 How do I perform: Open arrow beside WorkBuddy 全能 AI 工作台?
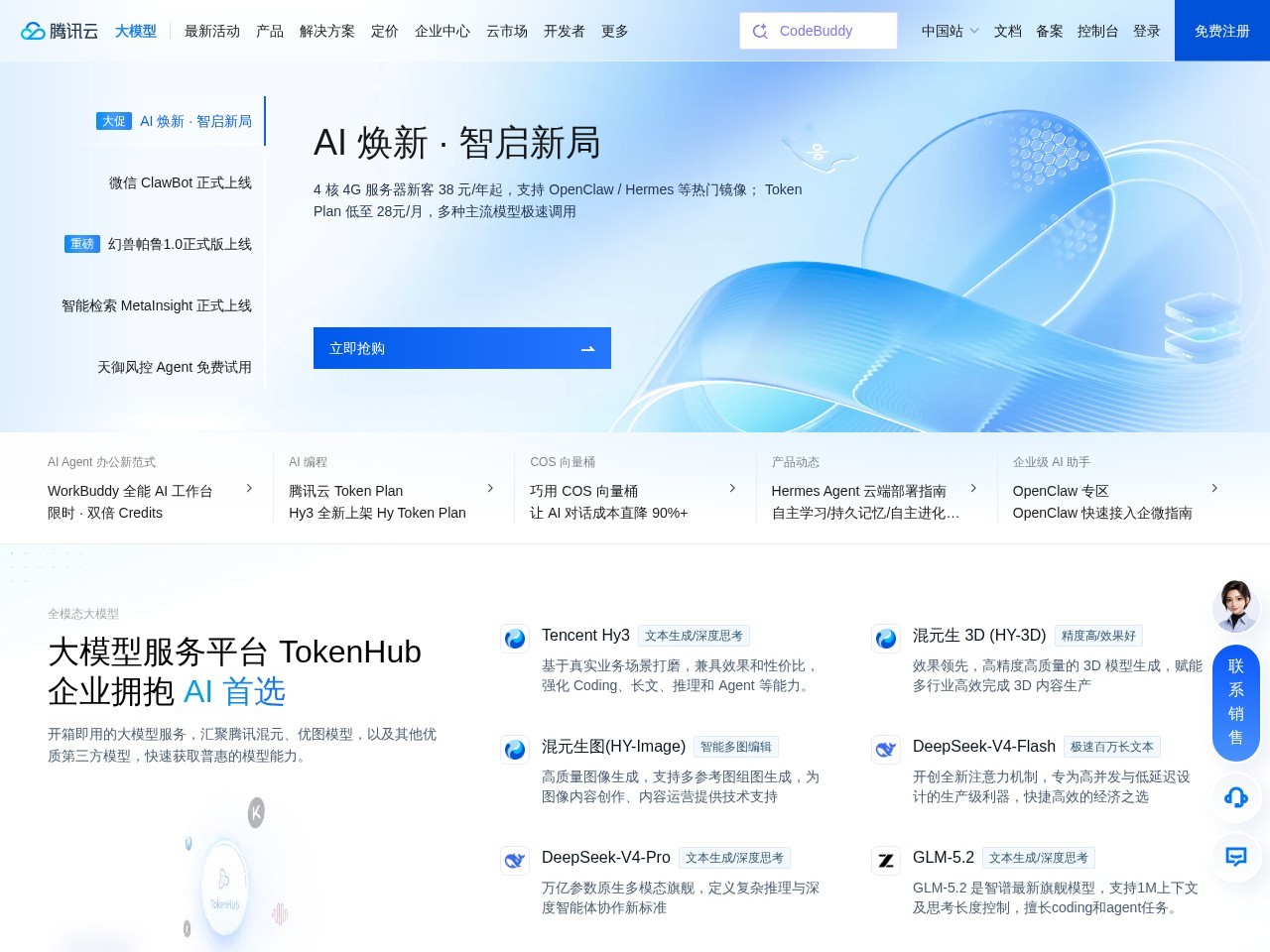(x=249, y=488)
